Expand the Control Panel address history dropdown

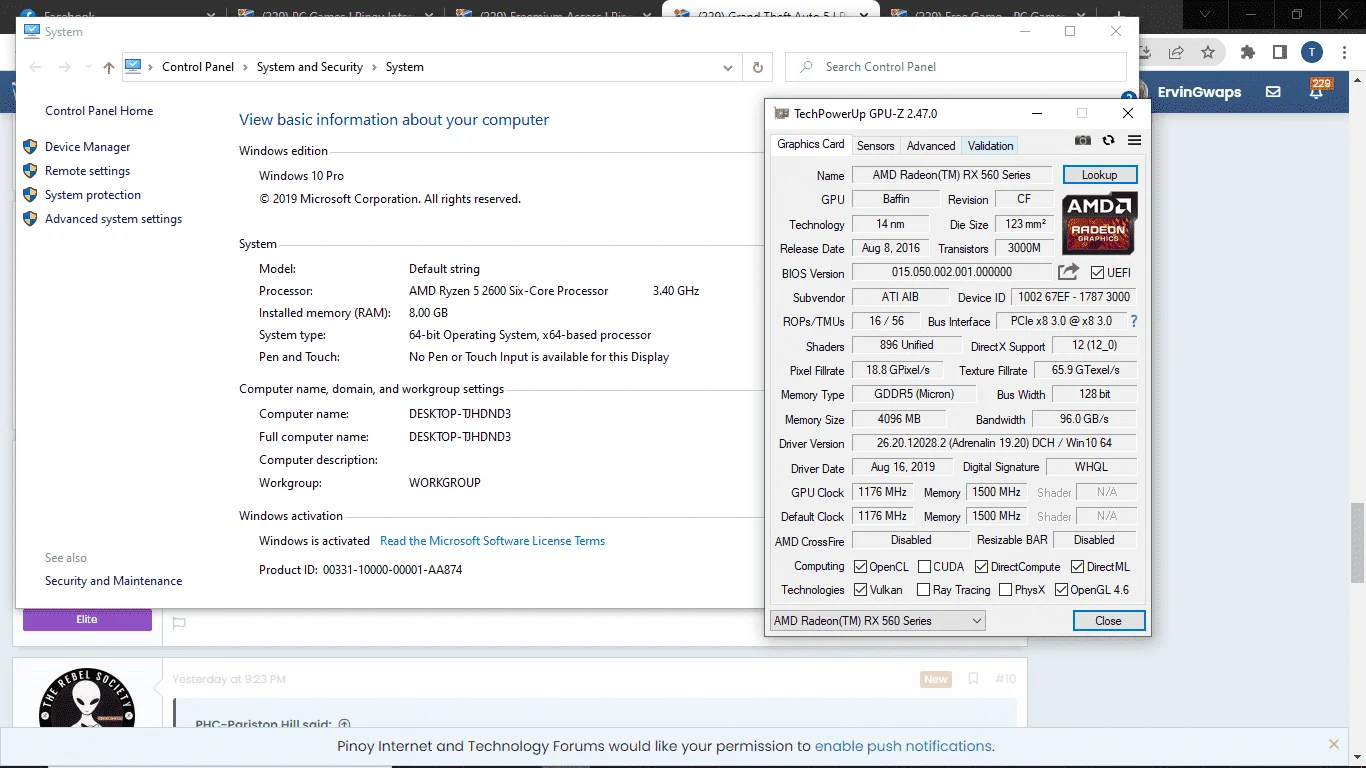click(728, 67)
